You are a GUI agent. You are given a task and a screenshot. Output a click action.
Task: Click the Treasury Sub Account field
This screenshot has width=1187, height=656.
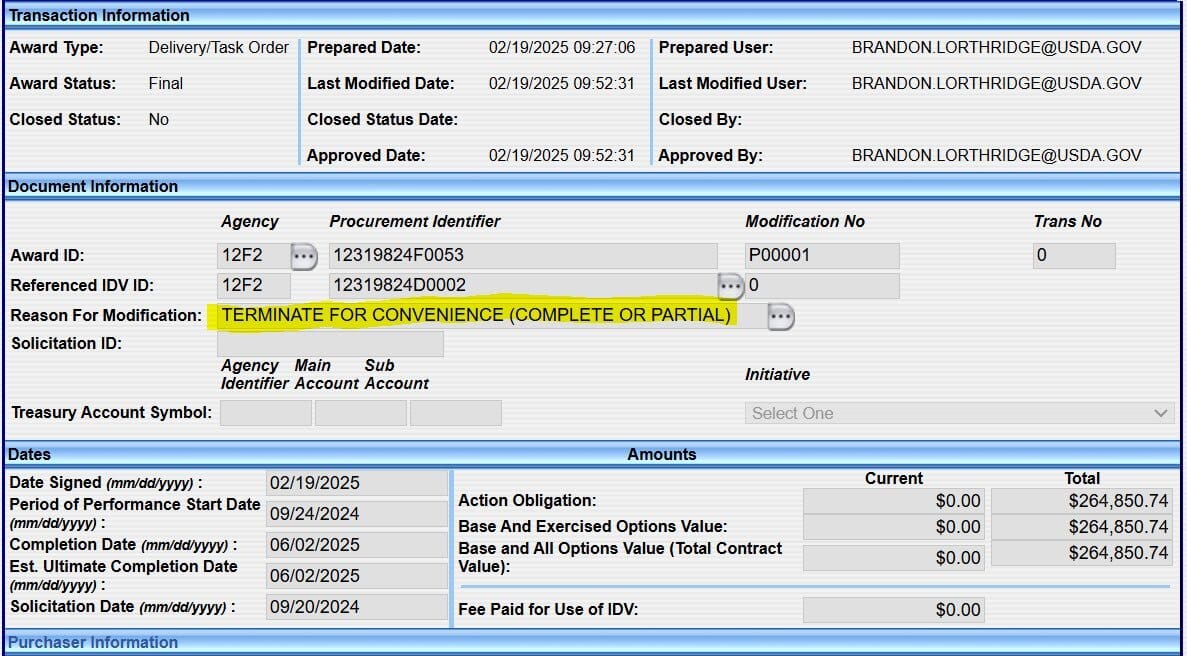456,413
